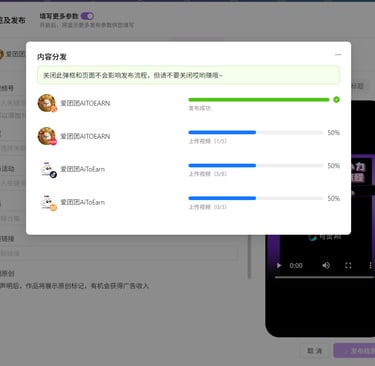
Task: Click 爱团团AiToEarn name beside black-badged avatar
Action: (x=82, y=169)
